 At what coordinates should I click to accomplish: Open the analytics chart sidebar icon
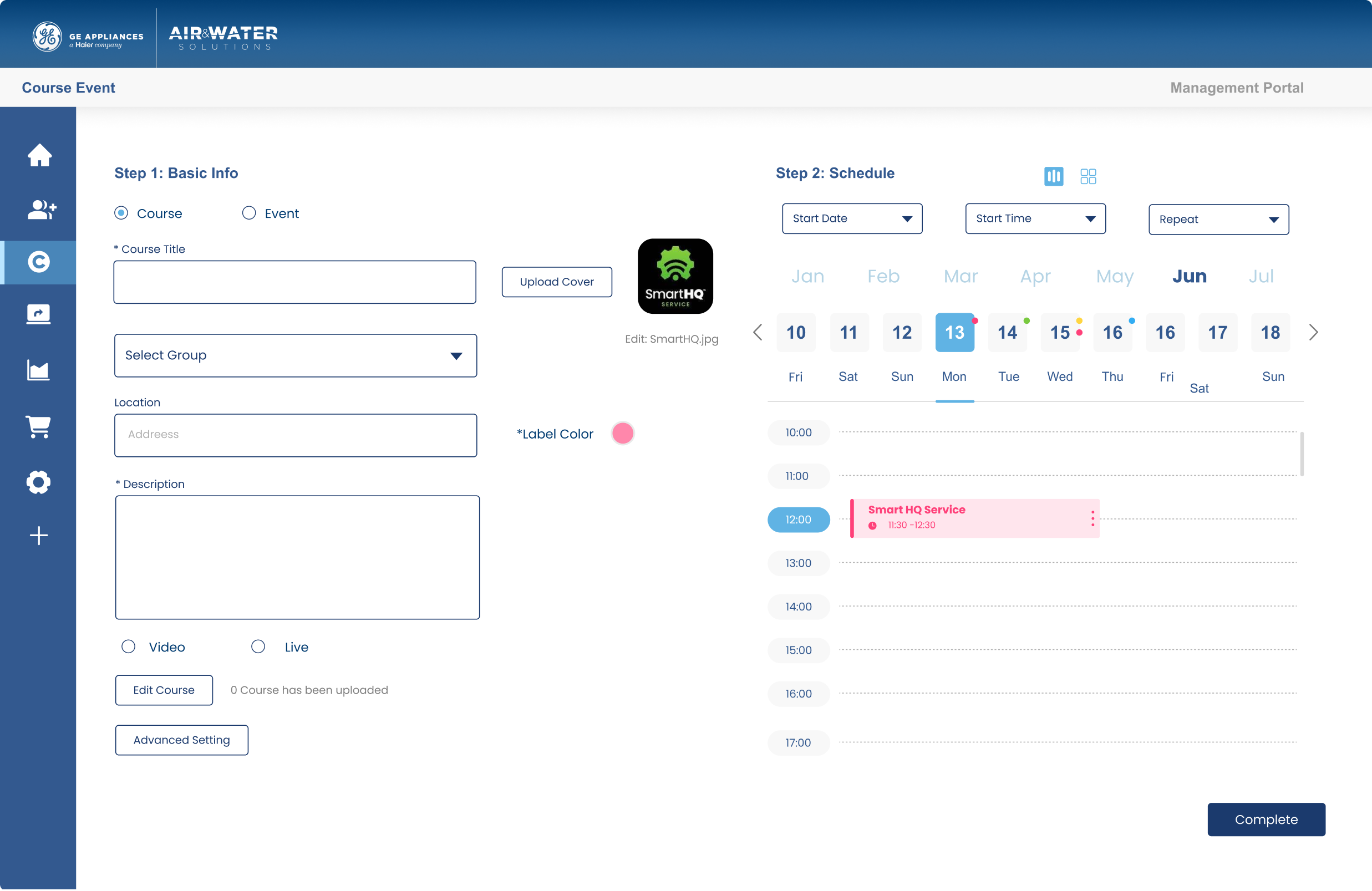pos(38,369)
